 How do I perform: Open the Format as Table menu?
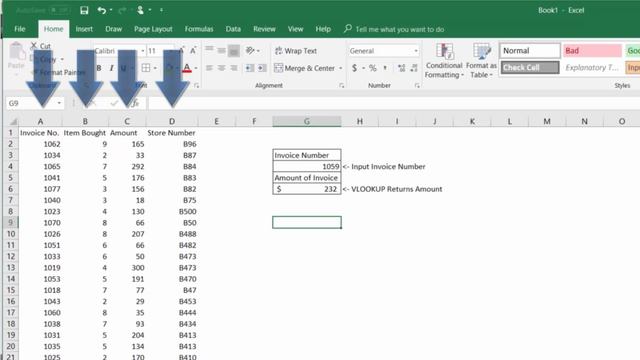tap(481, 60)
